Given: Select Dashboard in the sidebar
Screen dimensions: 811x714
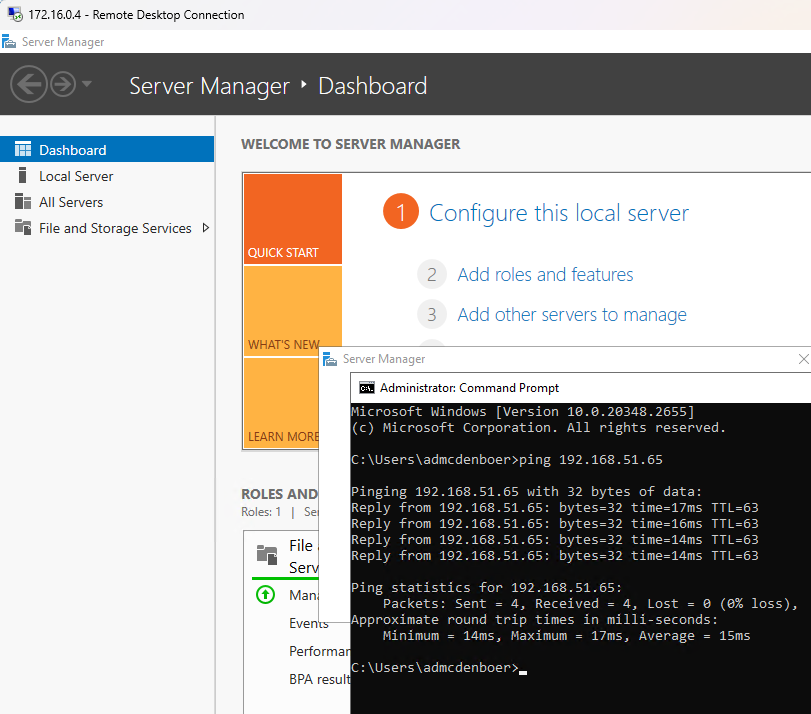Looking at the screenshot, I should tap(107, 150).
